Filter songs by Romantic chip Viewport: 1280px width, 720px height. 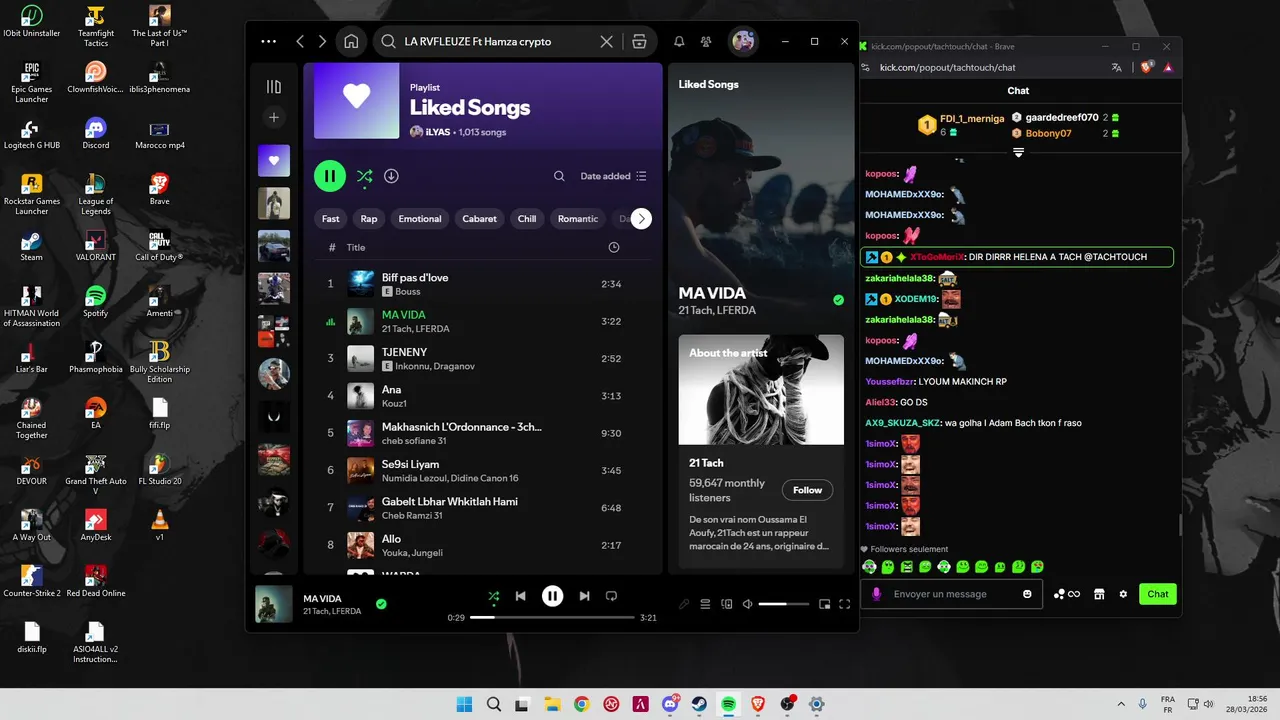[578, 219]
